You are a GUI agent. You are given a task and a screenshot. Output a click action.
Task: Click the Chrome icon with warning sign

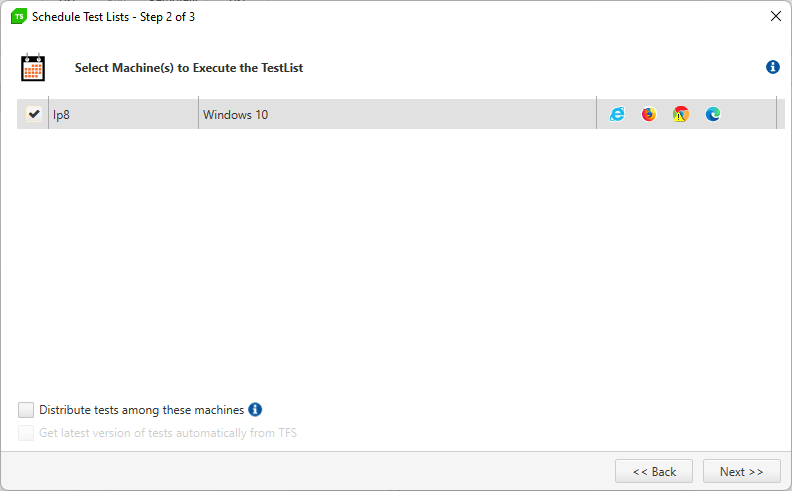681,114
